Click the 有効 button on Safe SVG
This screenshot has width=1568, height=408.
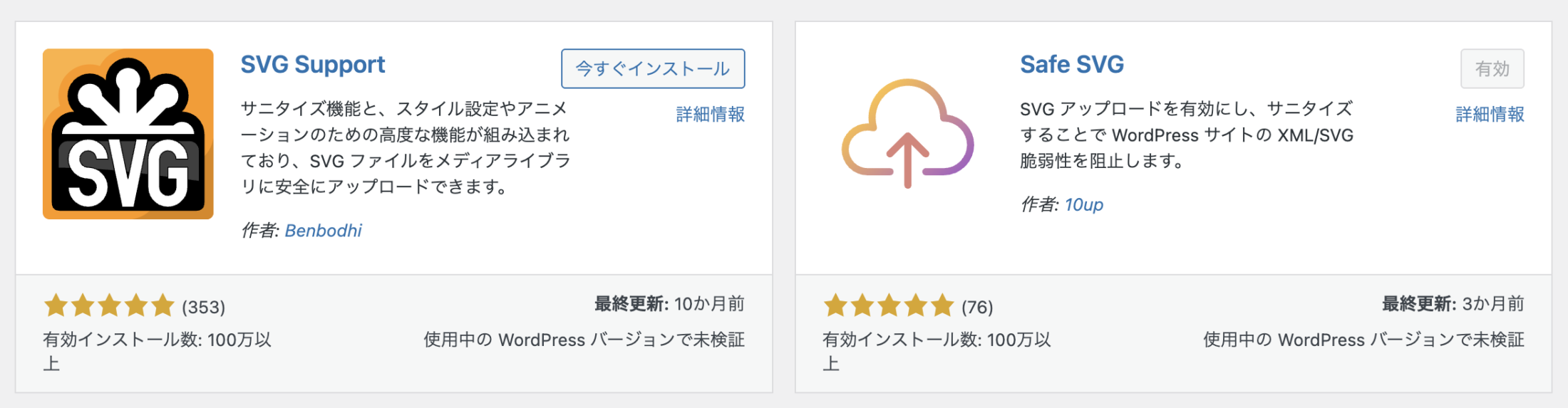pos(1492,69)
